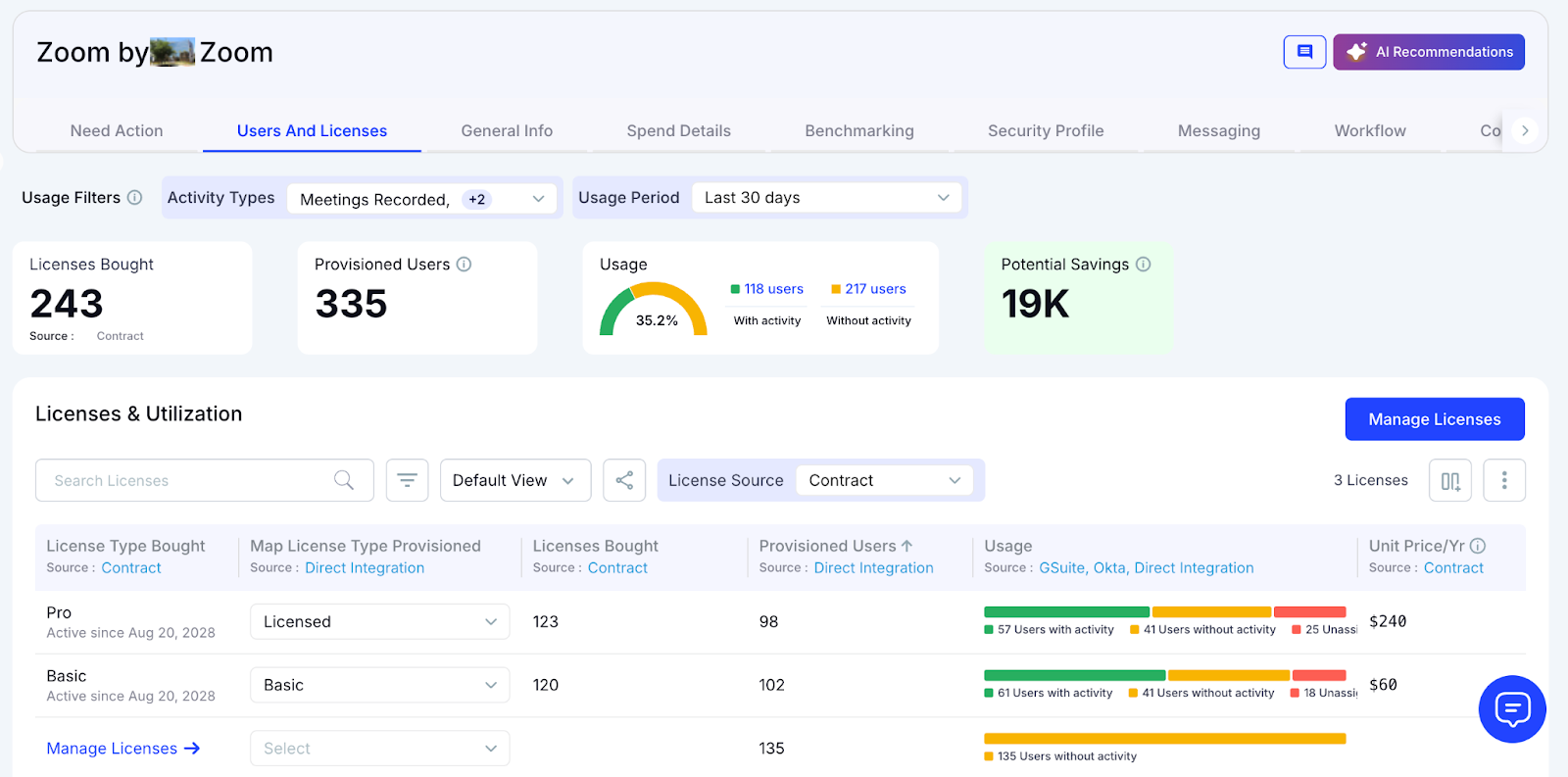Viewport: 1568px width, 777px height.
Task: Click the 135 users yellow usage bar
Action: 1165,739
